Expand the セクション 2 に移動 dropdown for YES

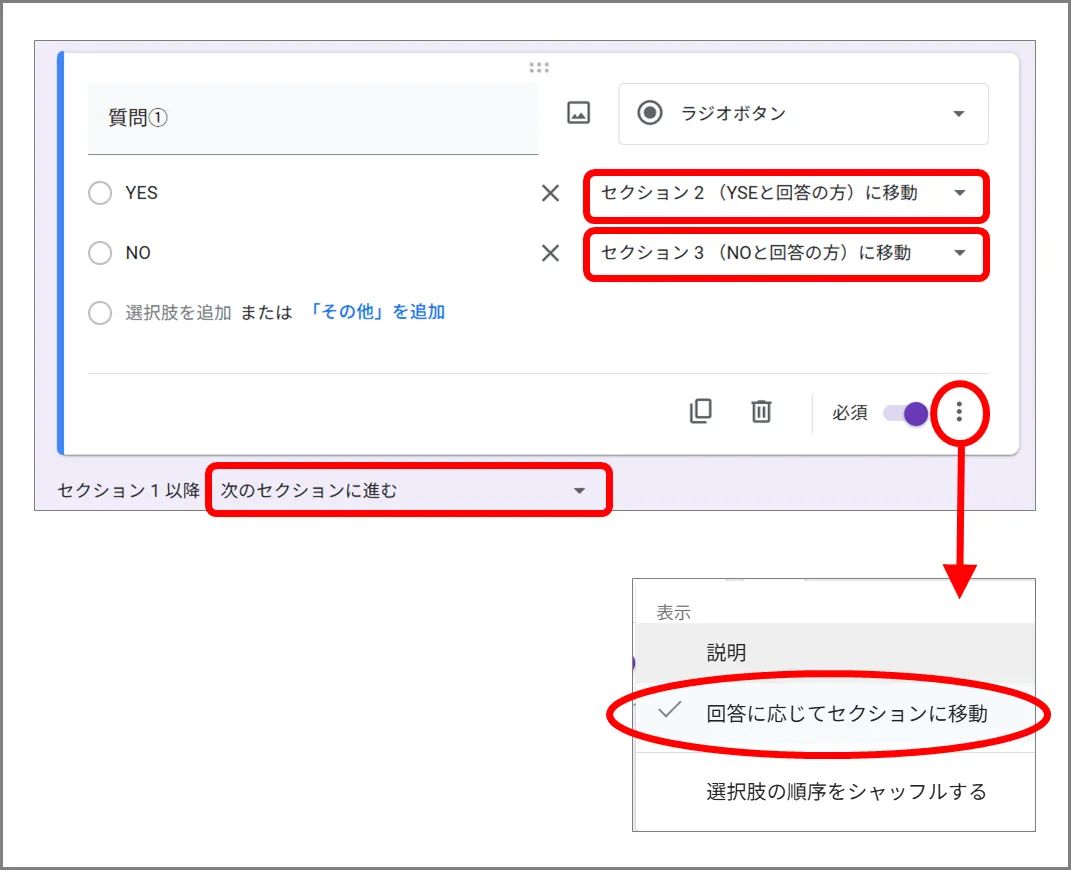(786, 195)
